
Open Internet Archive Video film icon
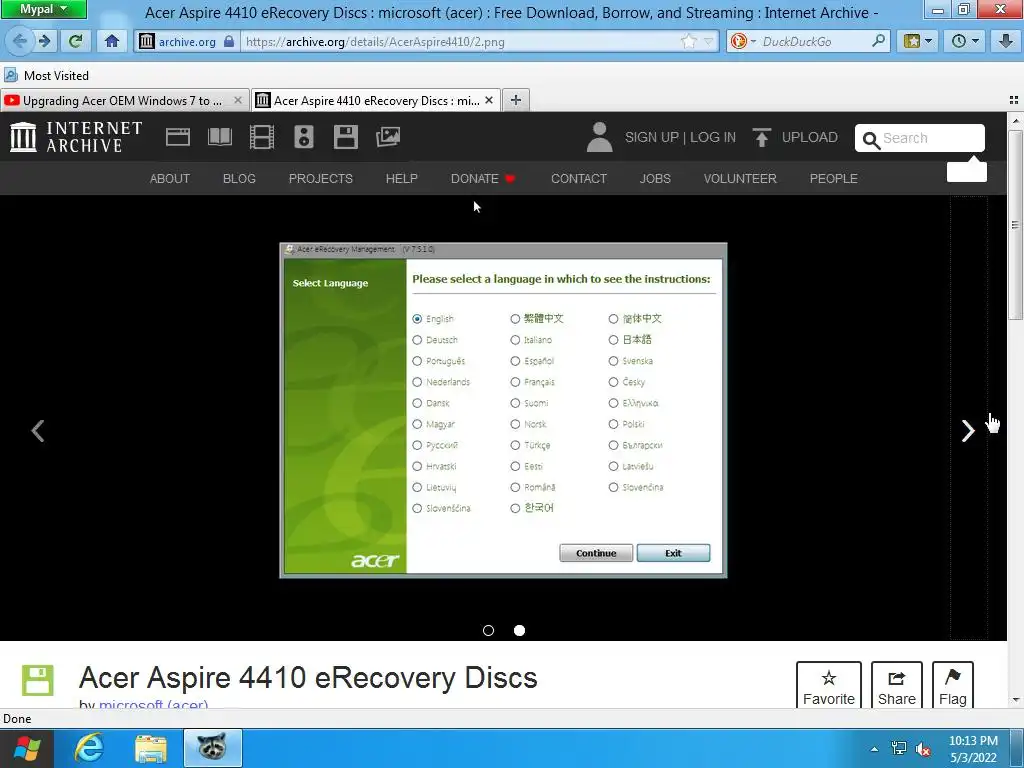click(262, 137)
